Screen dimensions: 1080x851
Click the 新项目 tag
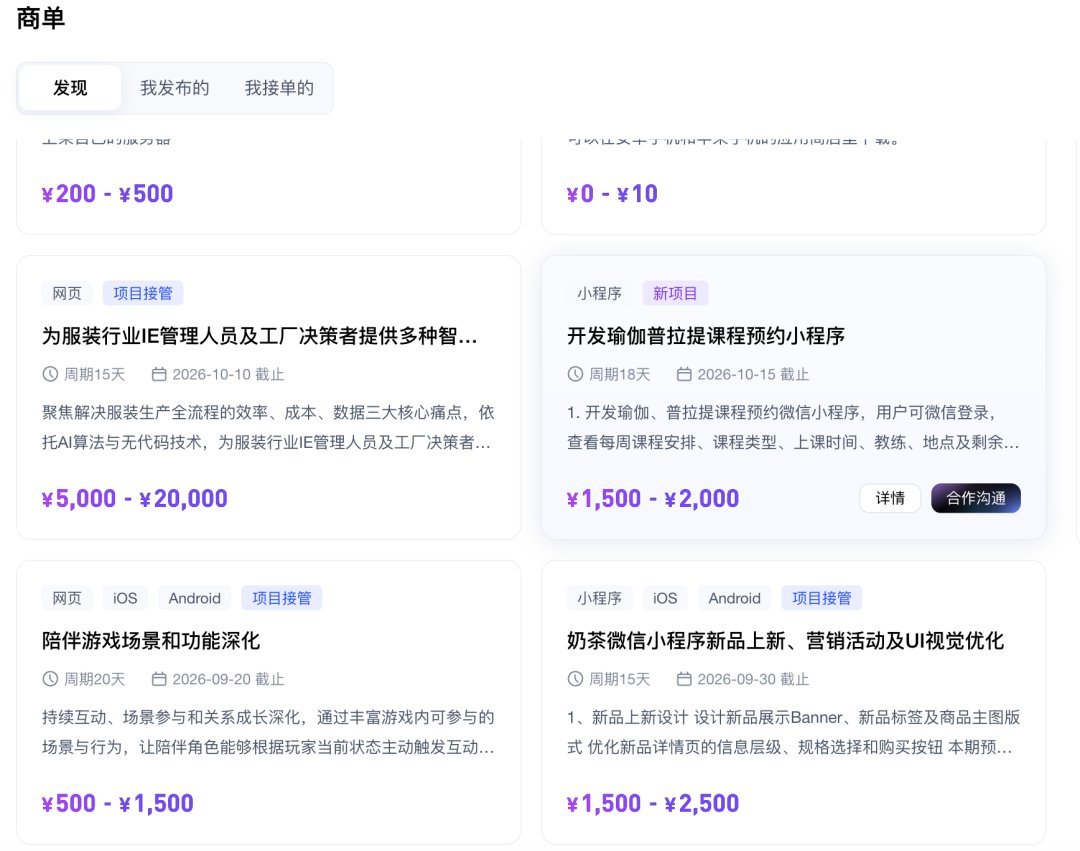(x=675, y=293)
